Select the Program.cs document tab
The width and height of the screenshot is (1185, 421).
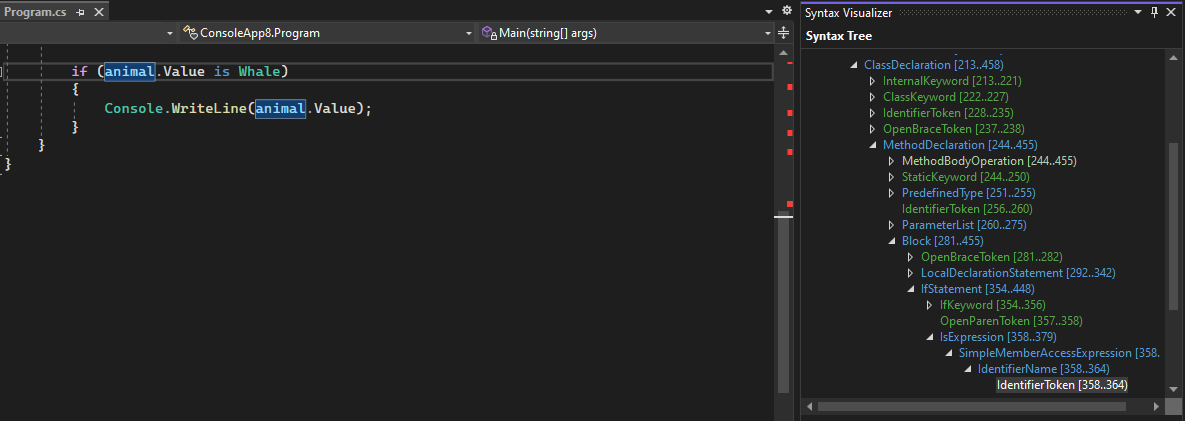(x=36, y=13)
